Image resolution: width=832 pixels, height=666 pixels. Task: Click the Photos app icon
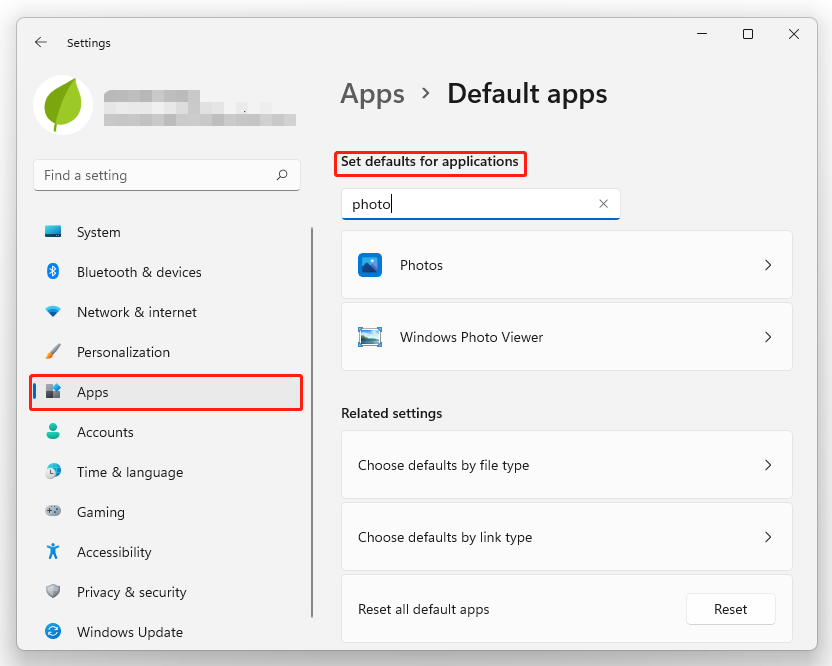click(370, 265)
